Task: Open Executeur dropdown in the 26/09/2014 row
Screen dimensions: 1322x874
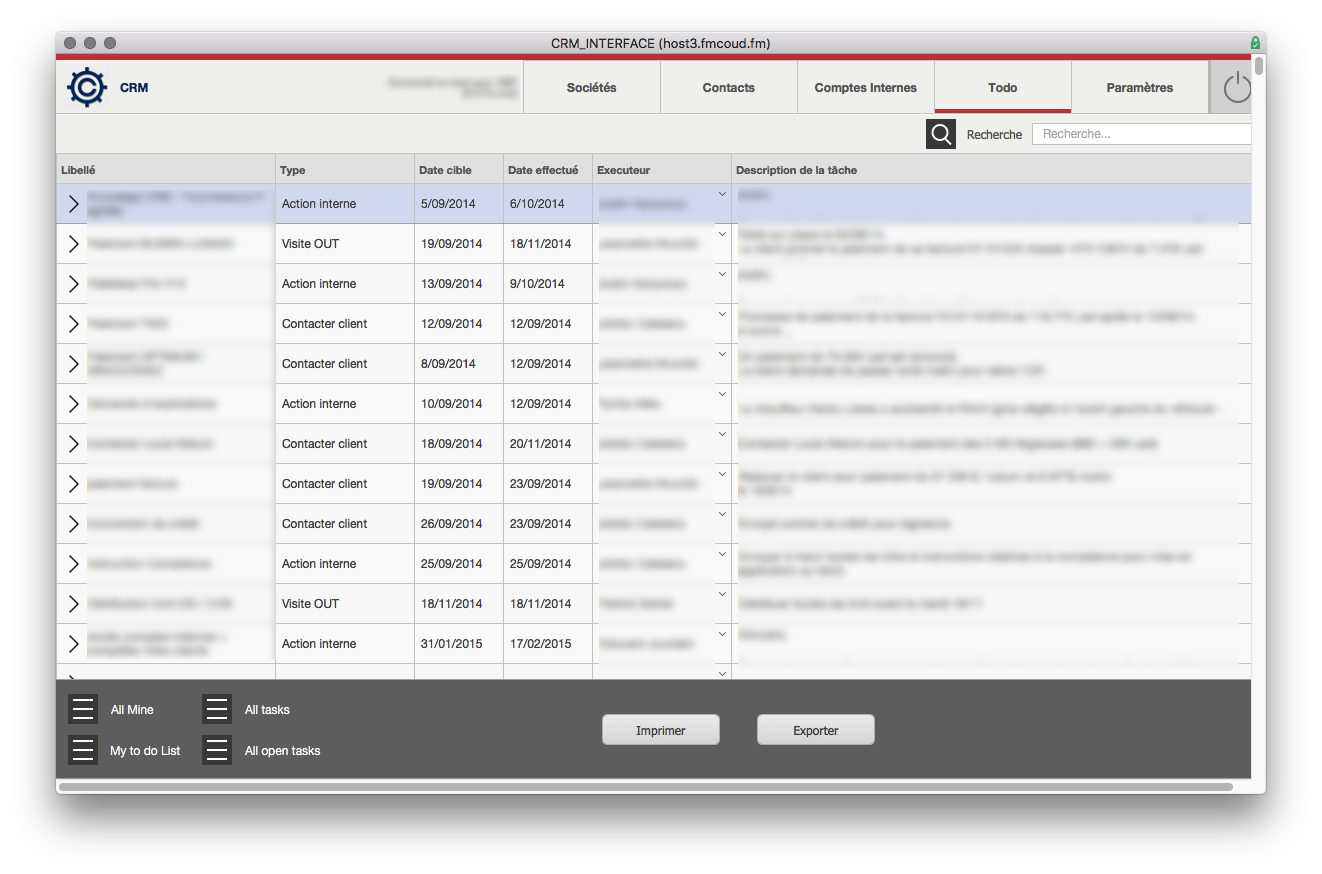Action: pyautogui.click(x=722, y=514)
